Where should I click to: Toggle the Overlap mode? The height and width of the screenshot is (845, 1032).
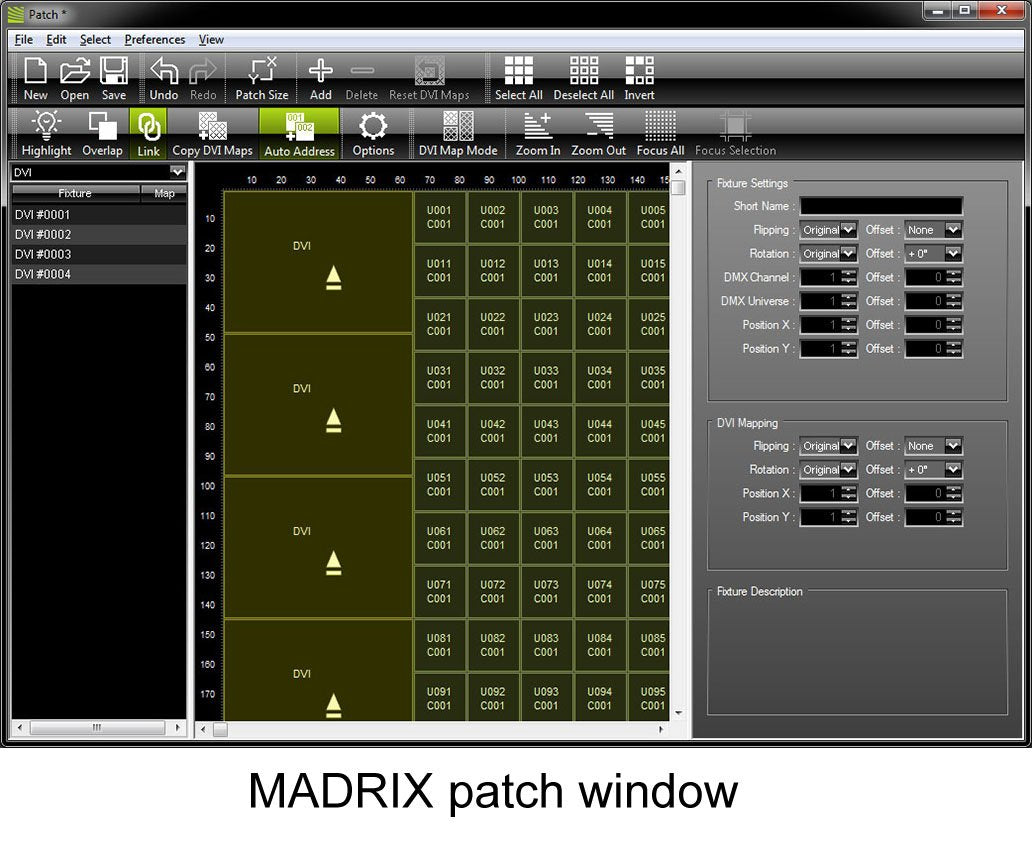(x=102, y=134)
